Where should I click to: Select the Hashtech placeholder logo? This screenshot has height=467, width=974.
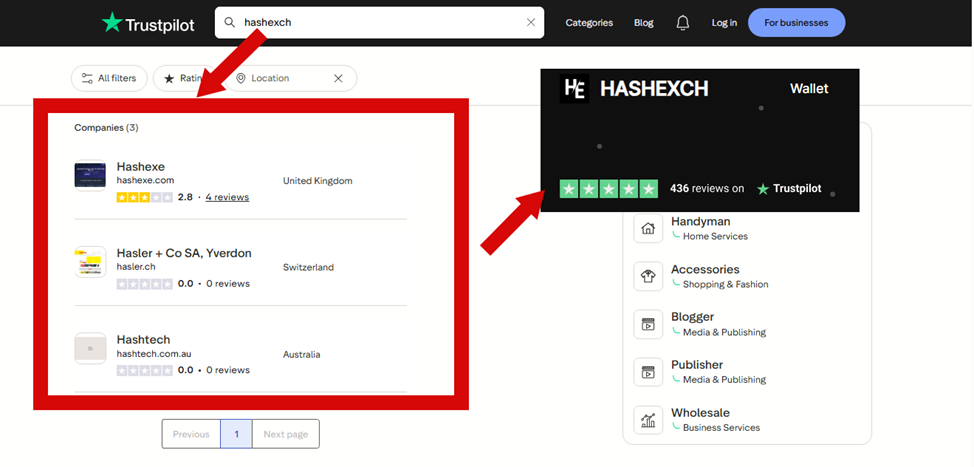tap(90, 348)
